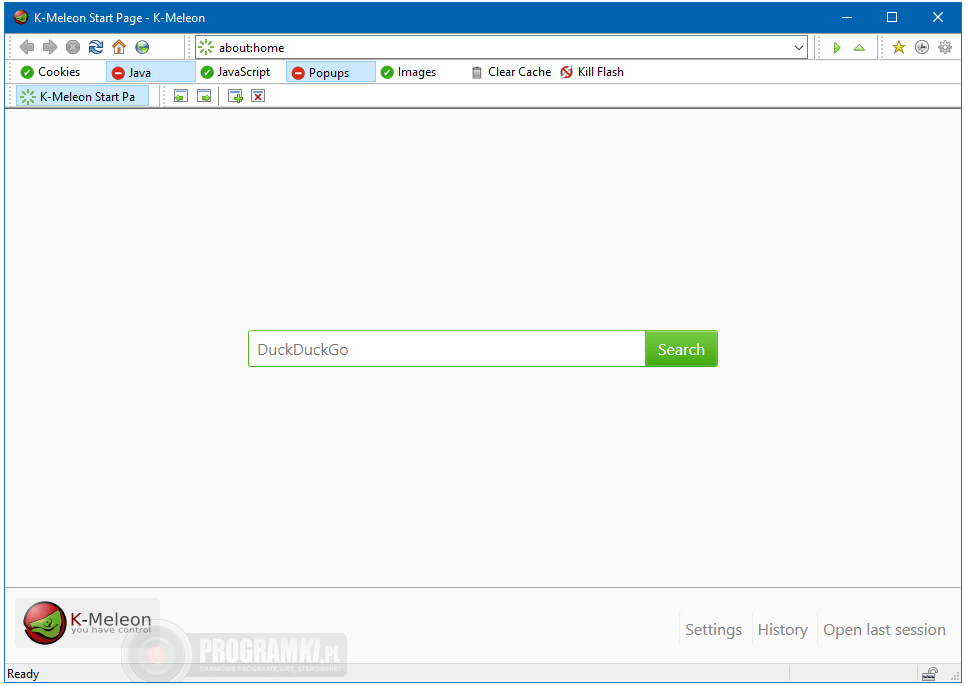
Task: Click the green Go arrow next to URL bar
Action: (x=836, y=47)
